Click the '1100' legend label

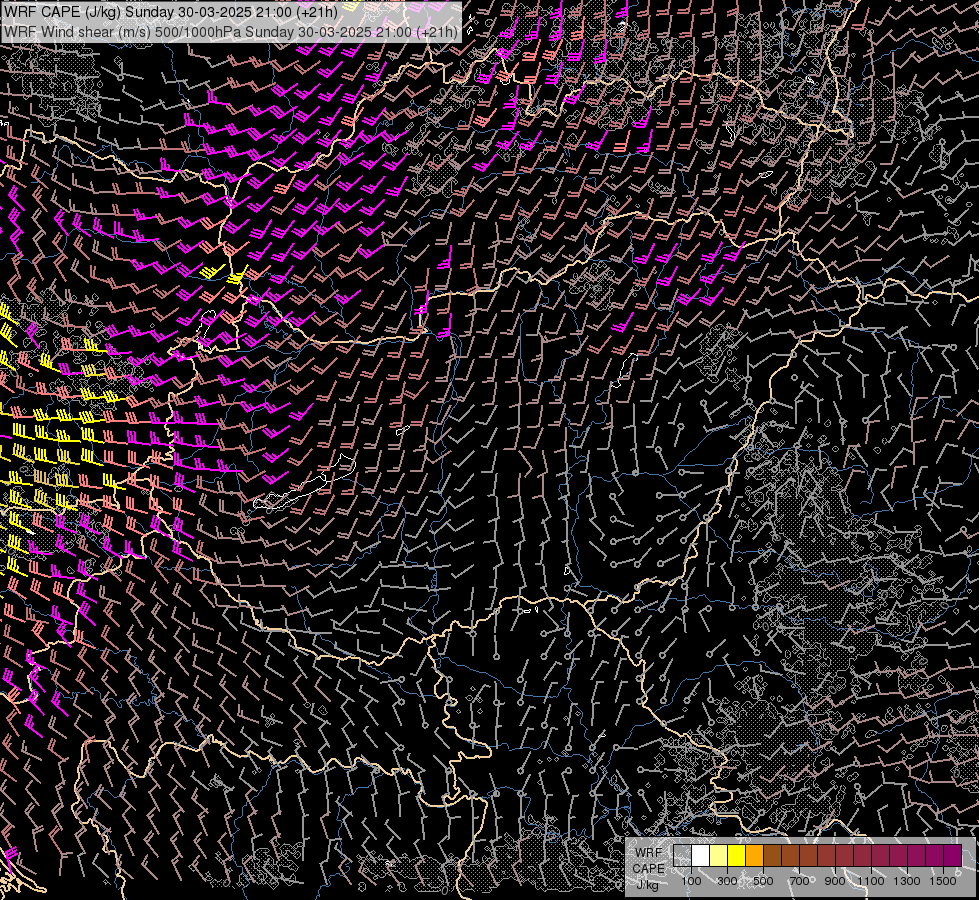[x=870, y=881]
